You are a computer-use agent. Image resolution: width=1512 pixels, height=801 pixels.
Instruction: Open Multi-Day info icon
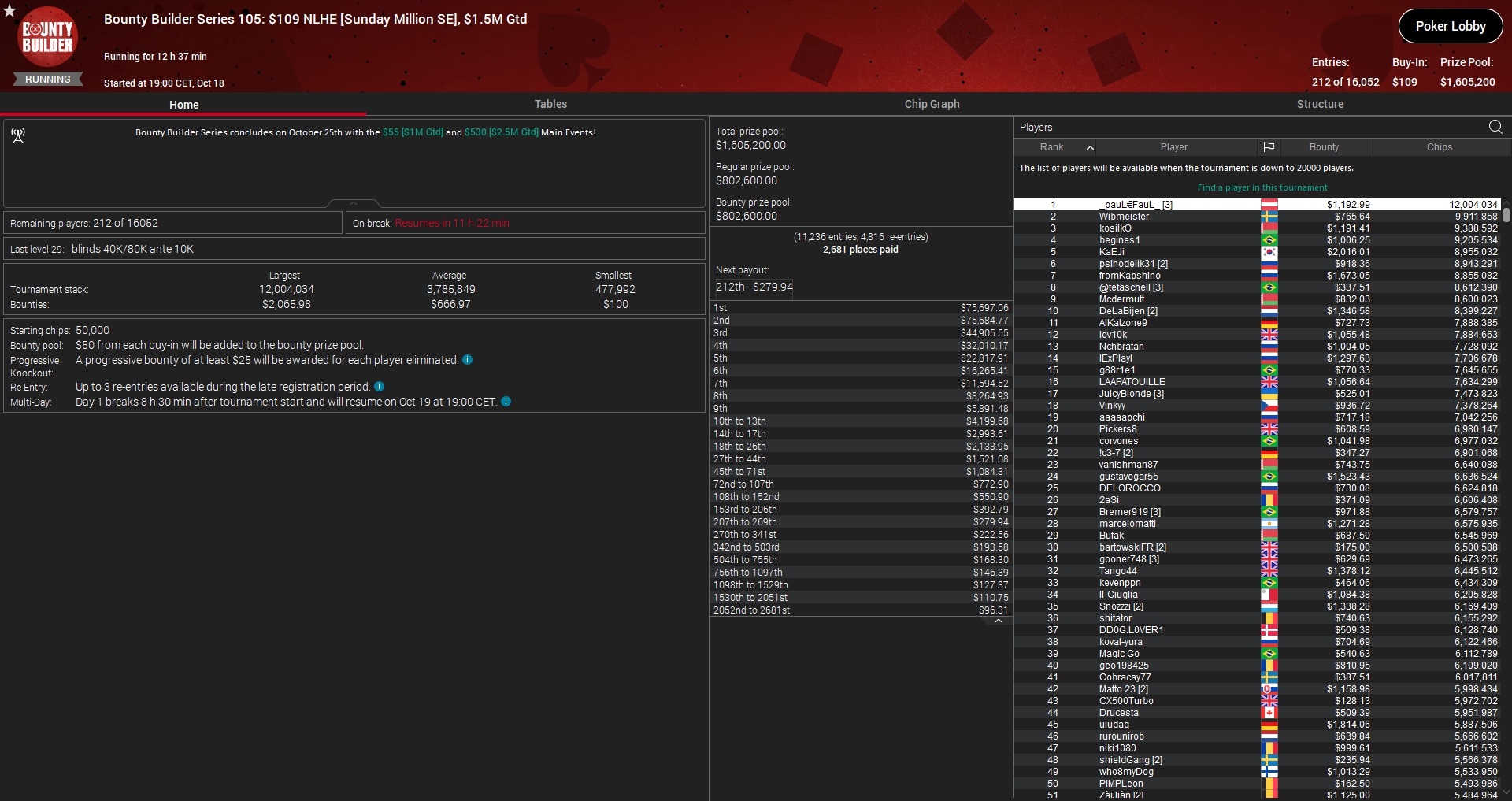point(506,402)
